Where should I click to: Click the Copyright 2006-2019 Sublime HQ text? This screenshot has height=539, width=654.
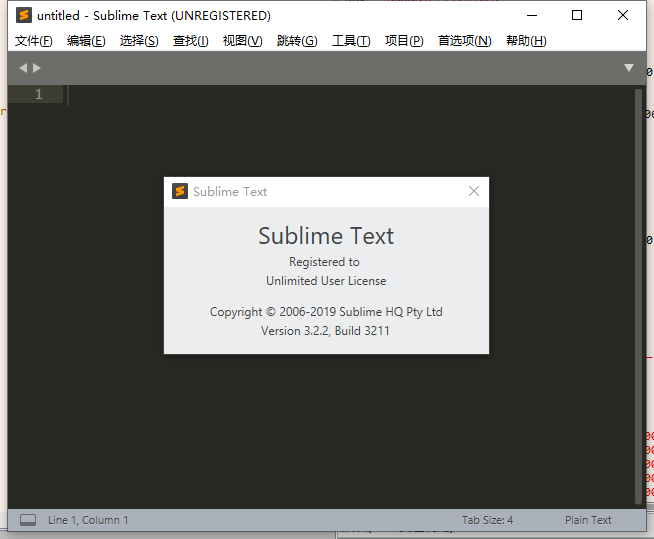click(326, 312)
